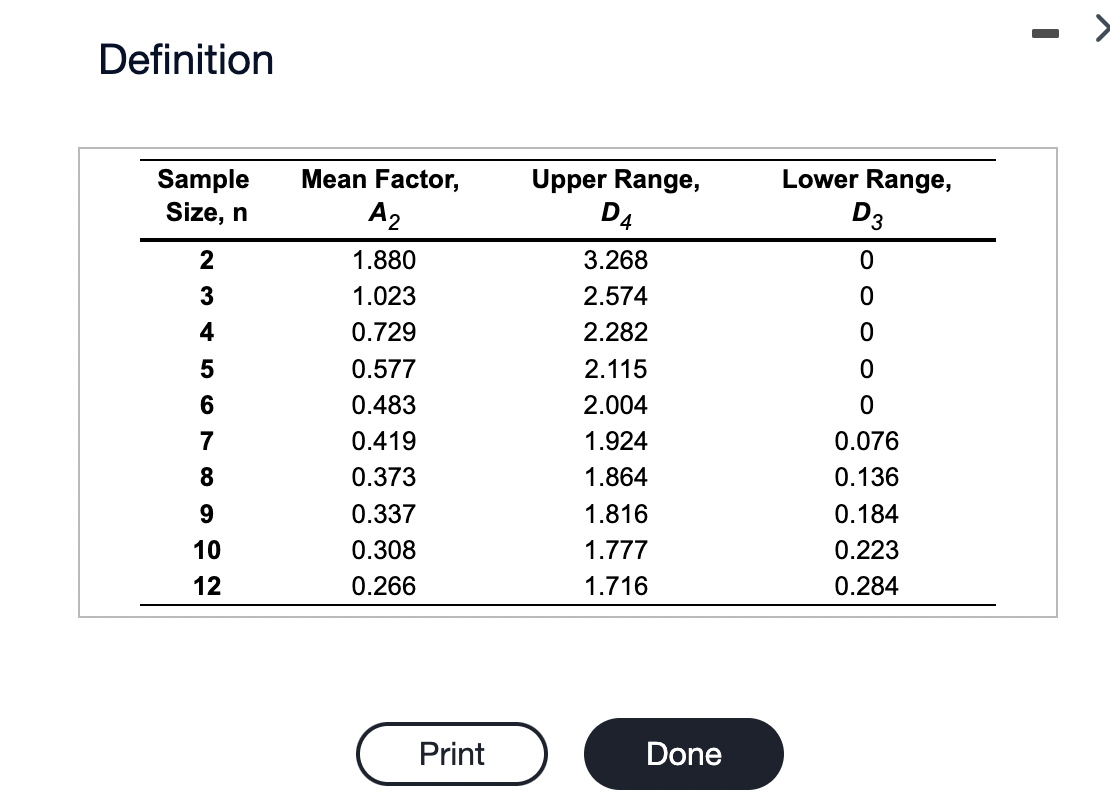Click the D3 value 0.076
Image resolution: width=1110 pixels, height=808 pixels.
(x=866, y=440)
